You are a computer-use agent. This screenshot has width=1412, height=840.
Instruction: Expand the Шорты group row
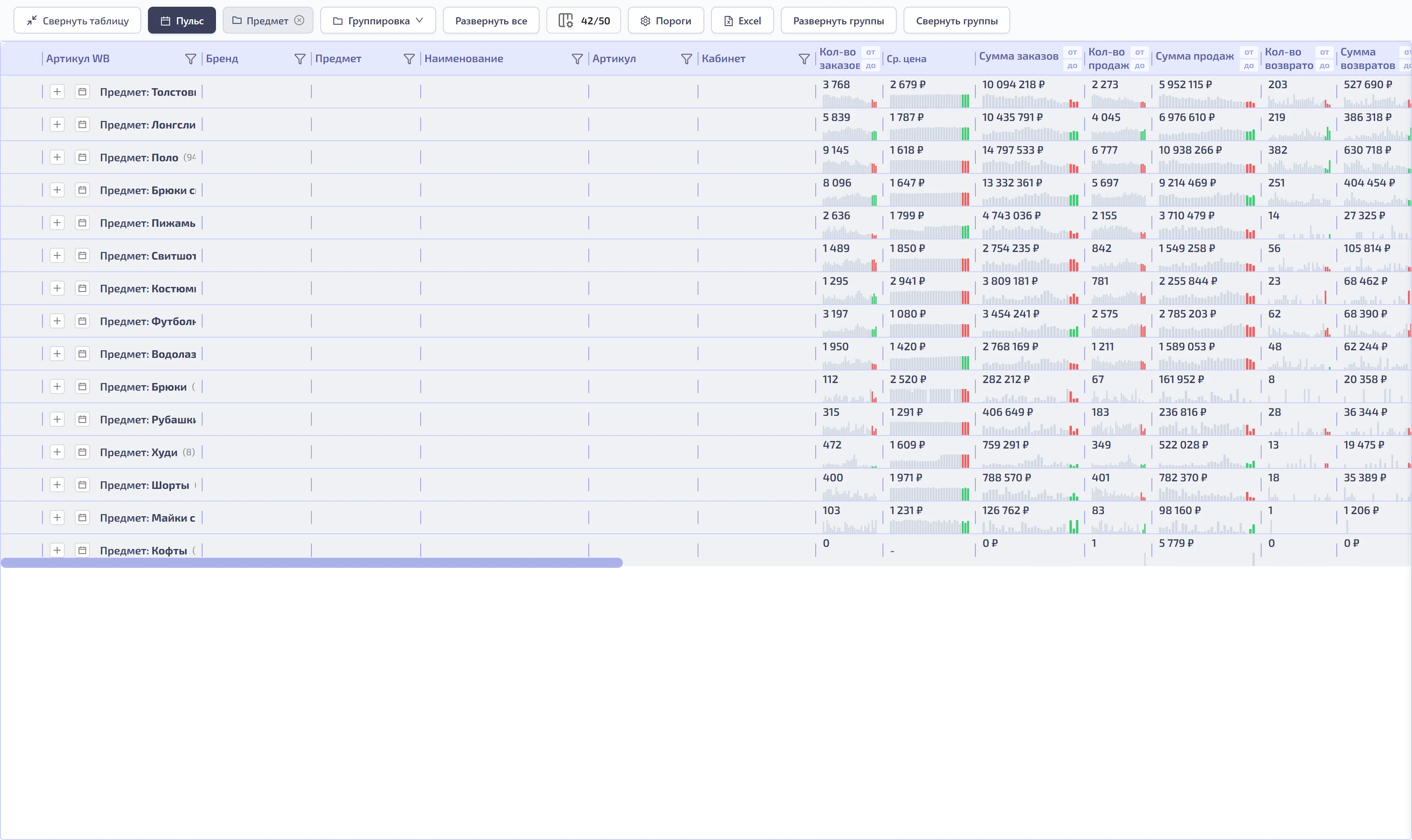pos(57,485)
